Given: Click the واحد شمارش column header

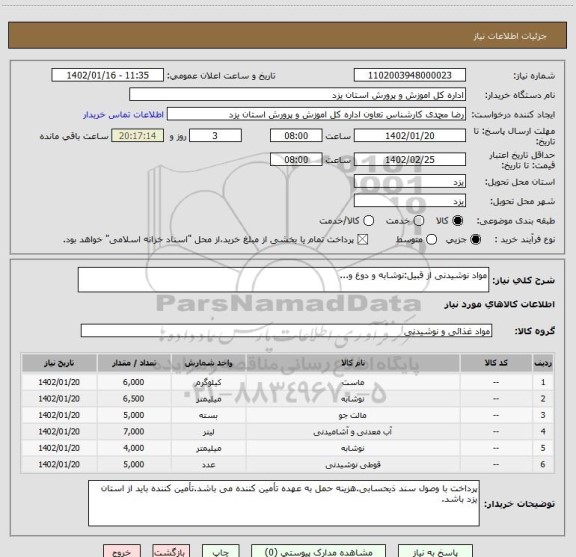Looking at the screenshot, I should click(209, 363).
